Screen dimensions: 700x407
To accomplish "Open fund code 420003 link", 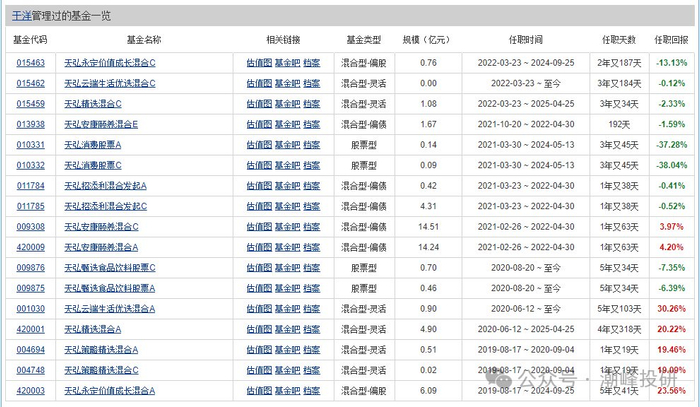I will tap(30, 391).
